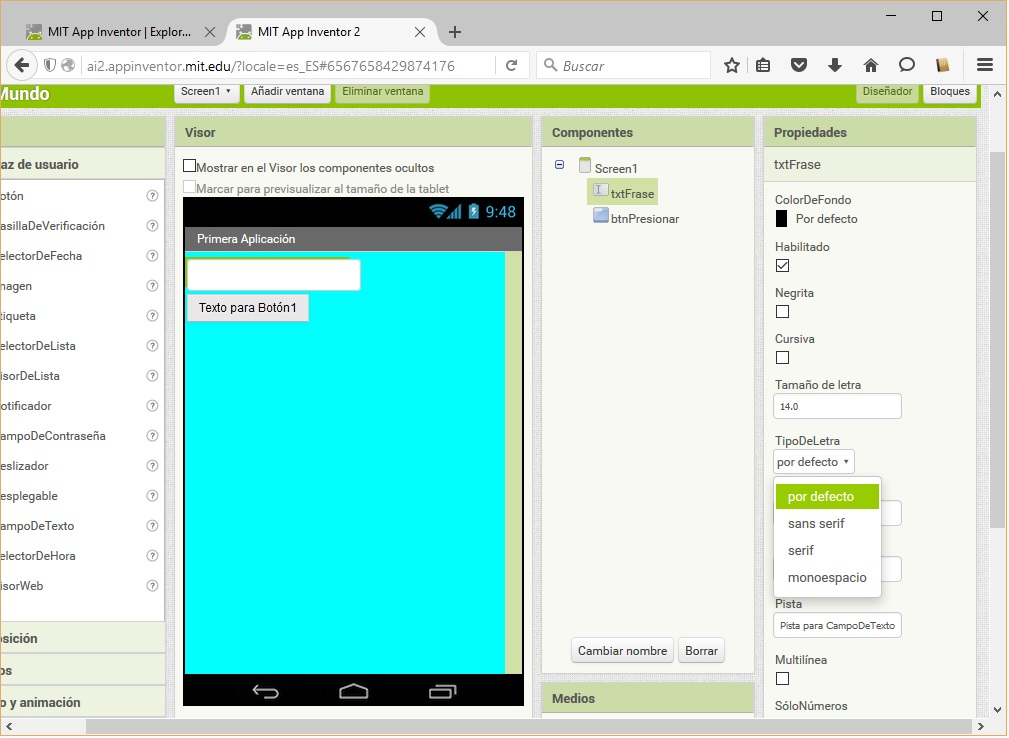
Task: Toggle the Cursiva checkbox
Action: tap(783, 358)
